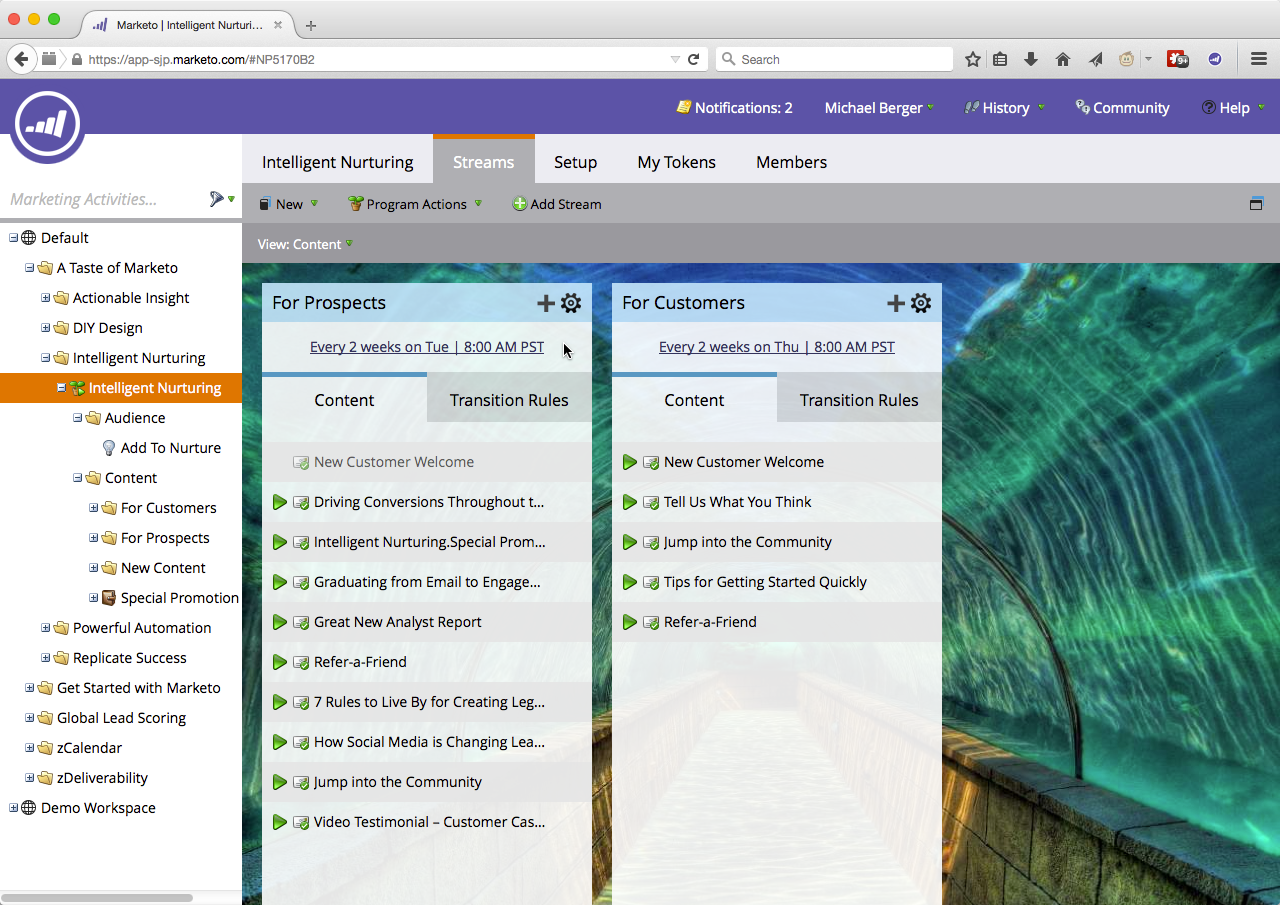Open Transition Rules tab in For Prospects
The width and height of the screenshot is (1280, 905).
[508, 400]
